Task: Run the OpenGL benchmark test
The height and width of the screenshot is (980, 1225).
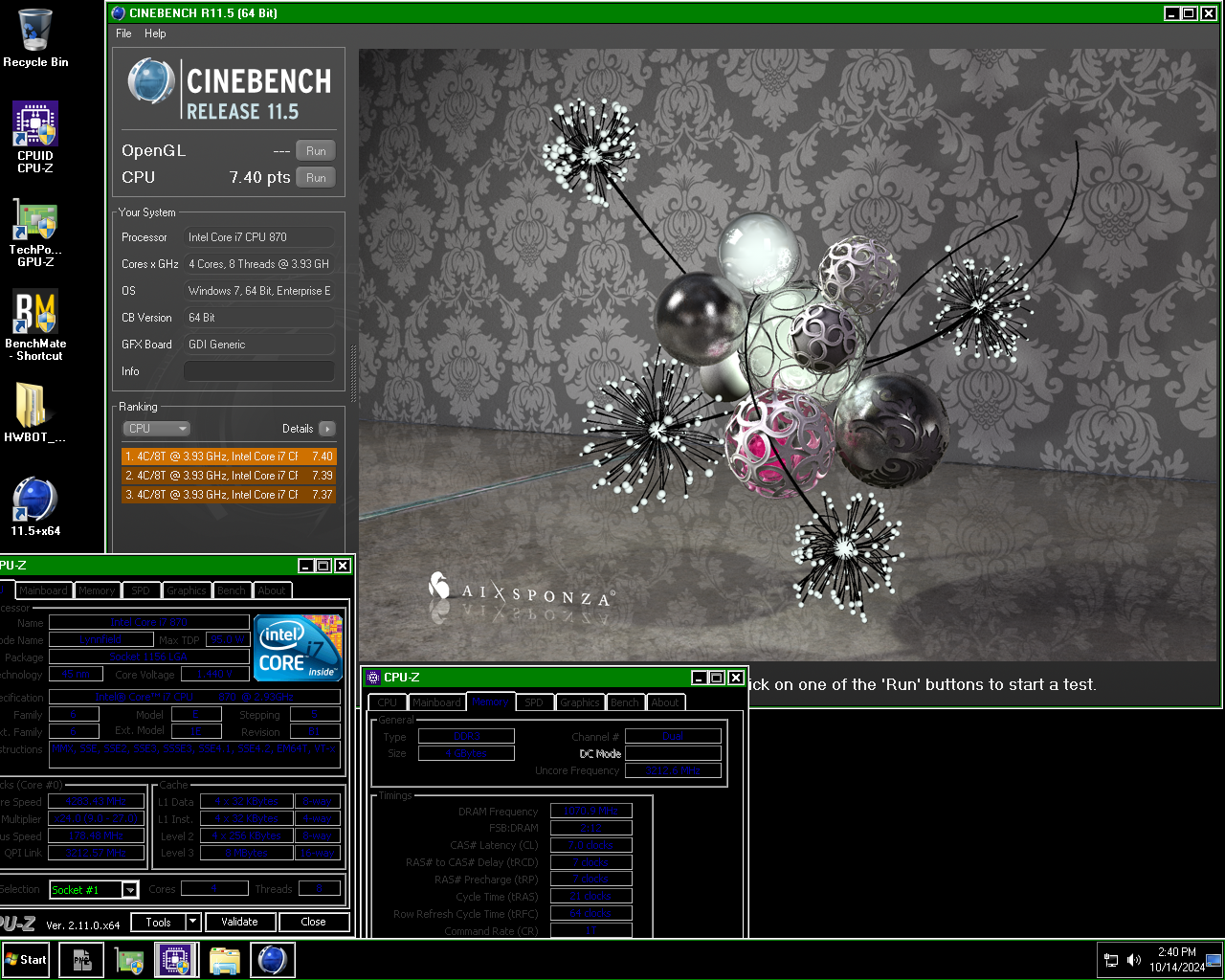Action: [x=316, y=151]
